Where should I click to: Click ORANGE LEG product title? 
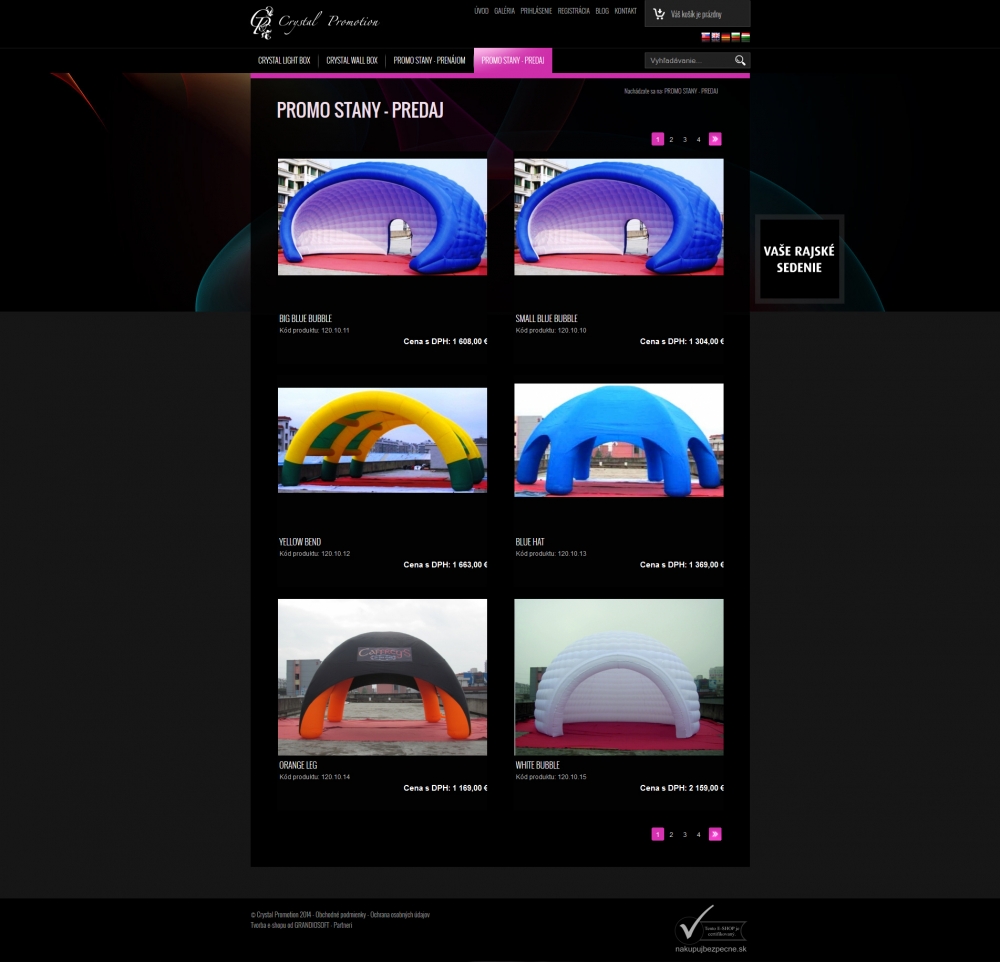[x=298, y=765]
